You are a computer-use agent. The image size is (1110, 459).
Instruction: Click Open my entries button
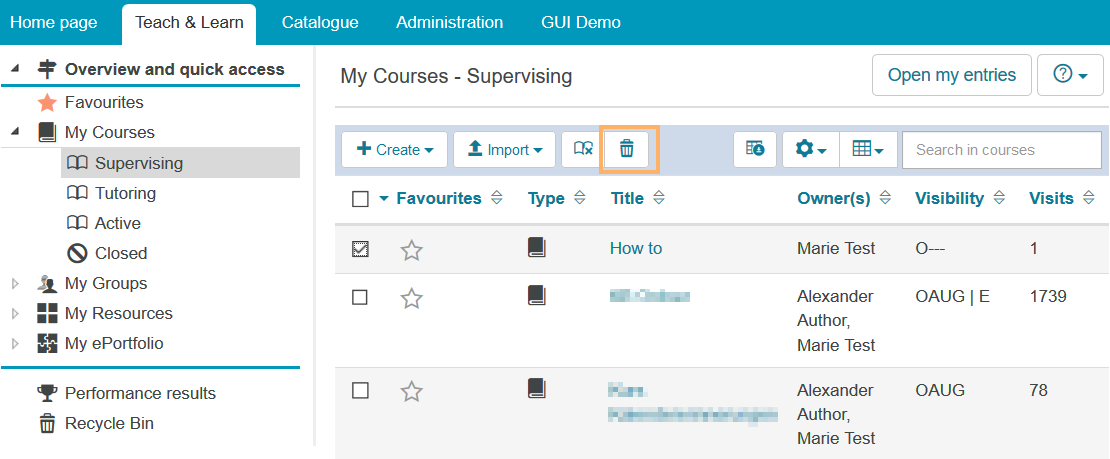[x=951, y=75]
